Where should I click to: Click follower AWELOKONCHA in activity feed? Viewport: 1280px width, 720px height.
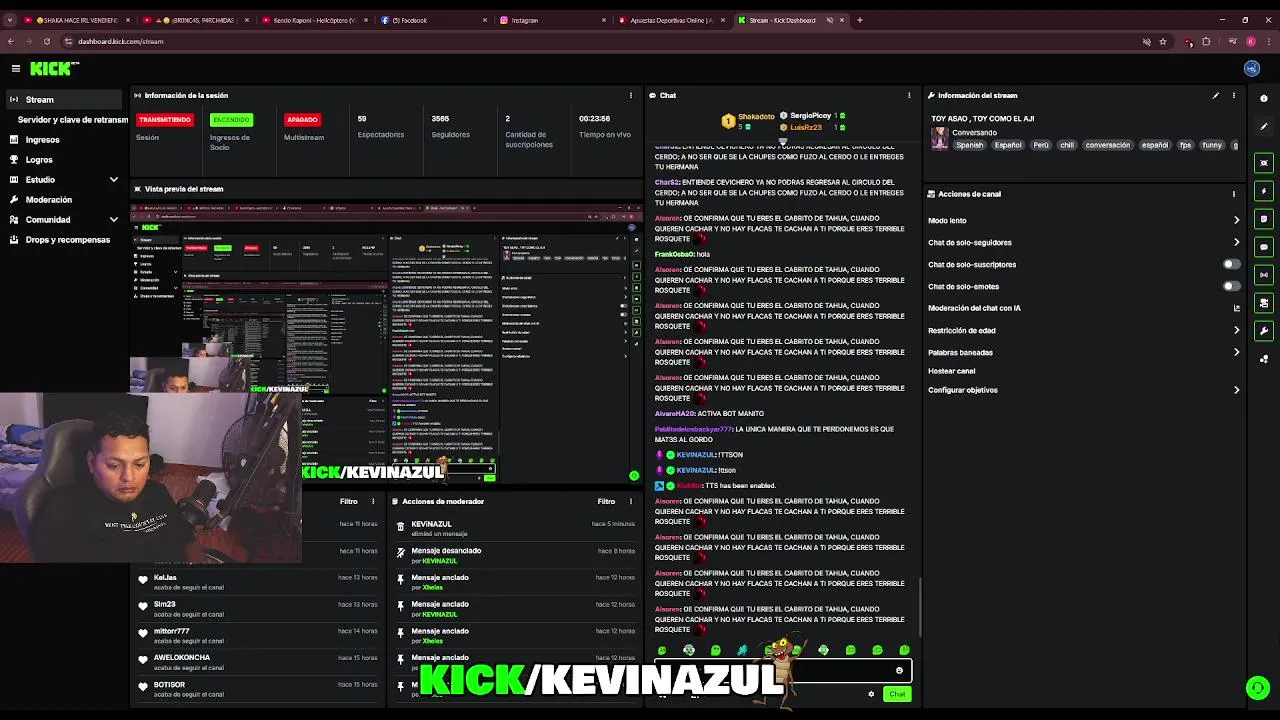coord(181,658)
